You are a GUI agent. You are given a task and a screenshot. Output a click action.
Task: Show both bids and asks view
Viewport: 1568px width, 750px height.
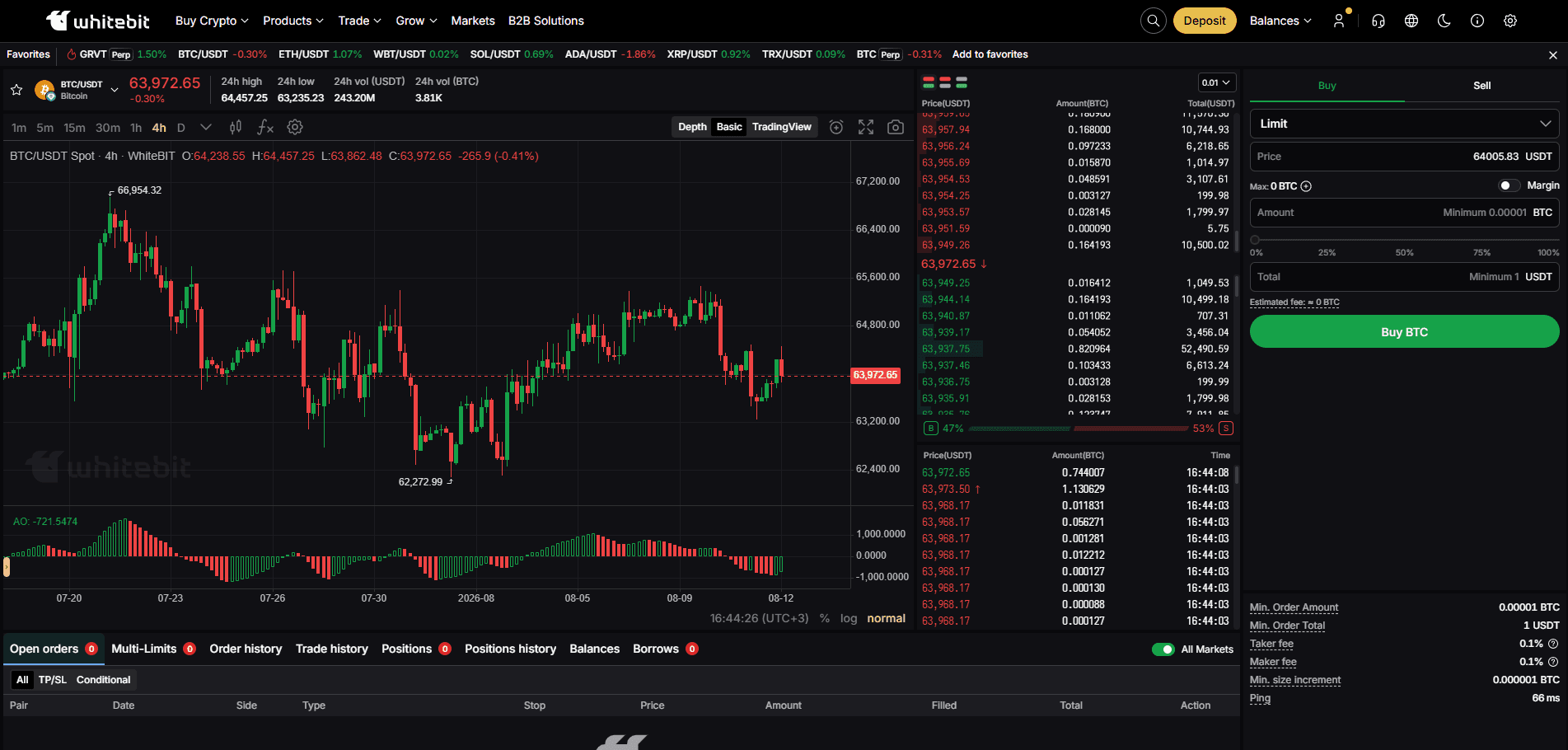point(929,82)
